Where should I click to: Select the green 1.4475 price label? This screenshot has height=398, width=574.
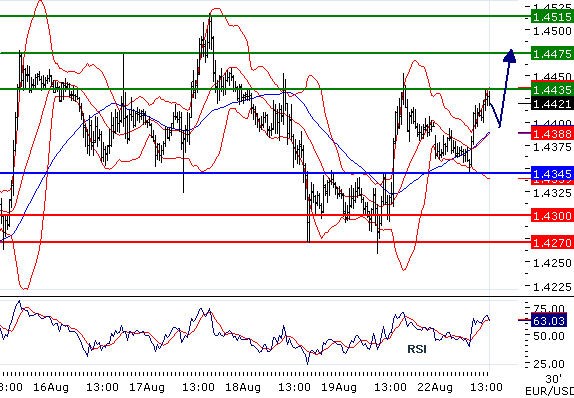[552, 54]
